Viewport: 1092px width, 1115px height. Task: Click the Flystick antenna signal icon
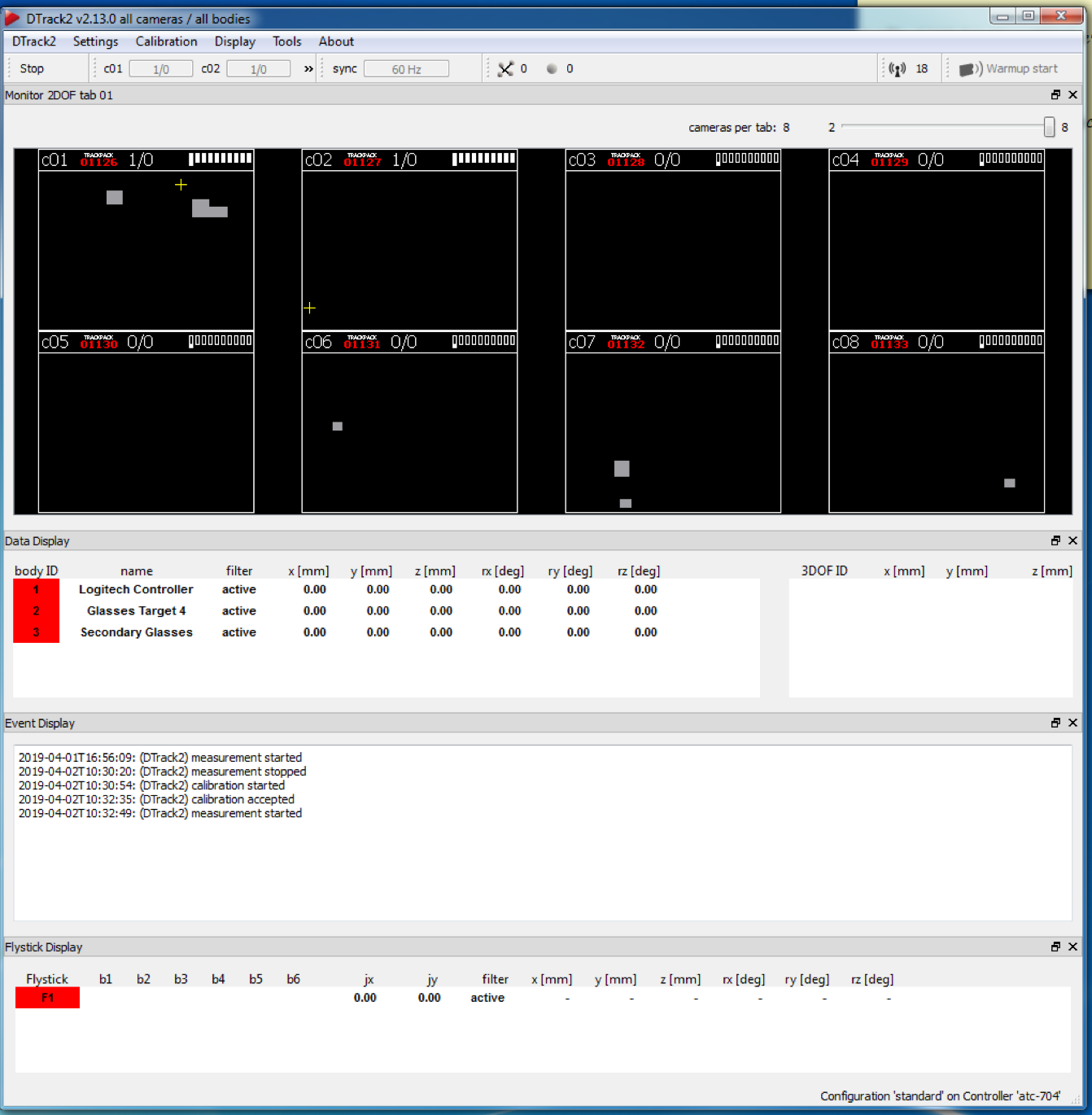pyautogui.click(x=897, y=69)
